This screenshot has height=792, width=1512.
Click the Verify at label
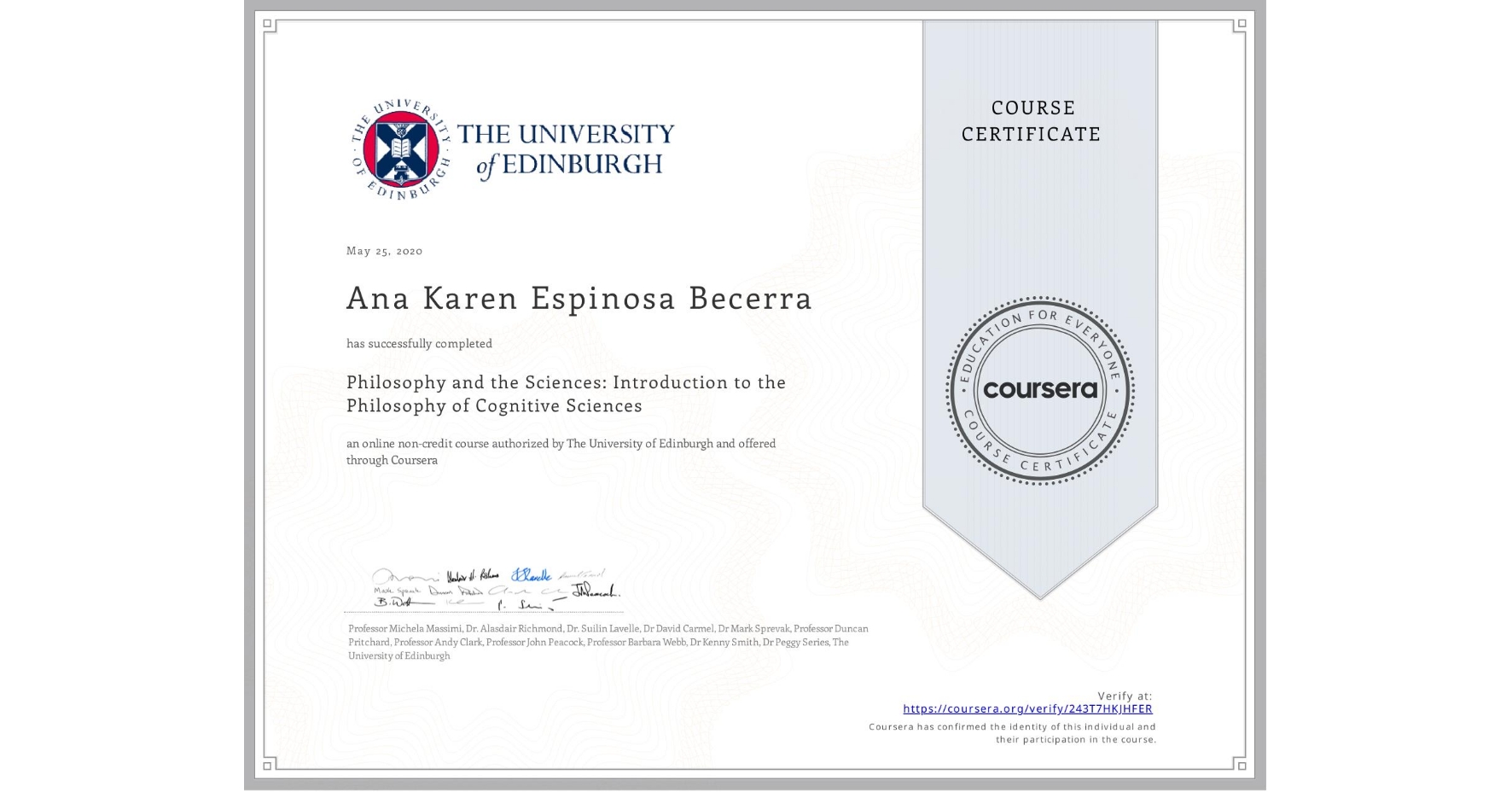[x=1125, y=695]
